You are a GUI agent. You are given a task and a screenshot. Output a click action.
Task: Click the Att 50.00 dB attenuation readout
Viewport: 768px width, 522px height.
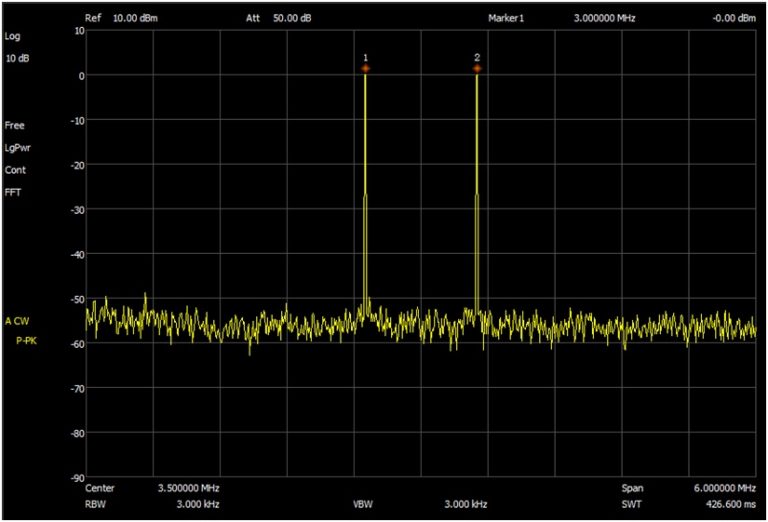point(279,19)
